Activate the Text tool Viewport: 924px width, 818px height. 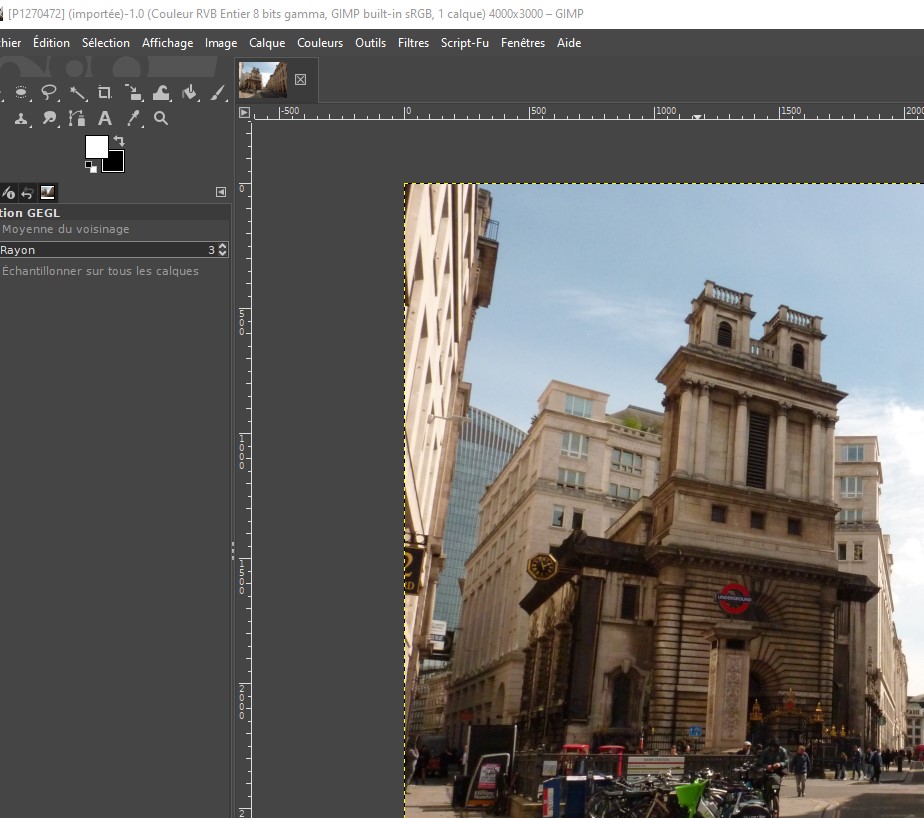105,119
